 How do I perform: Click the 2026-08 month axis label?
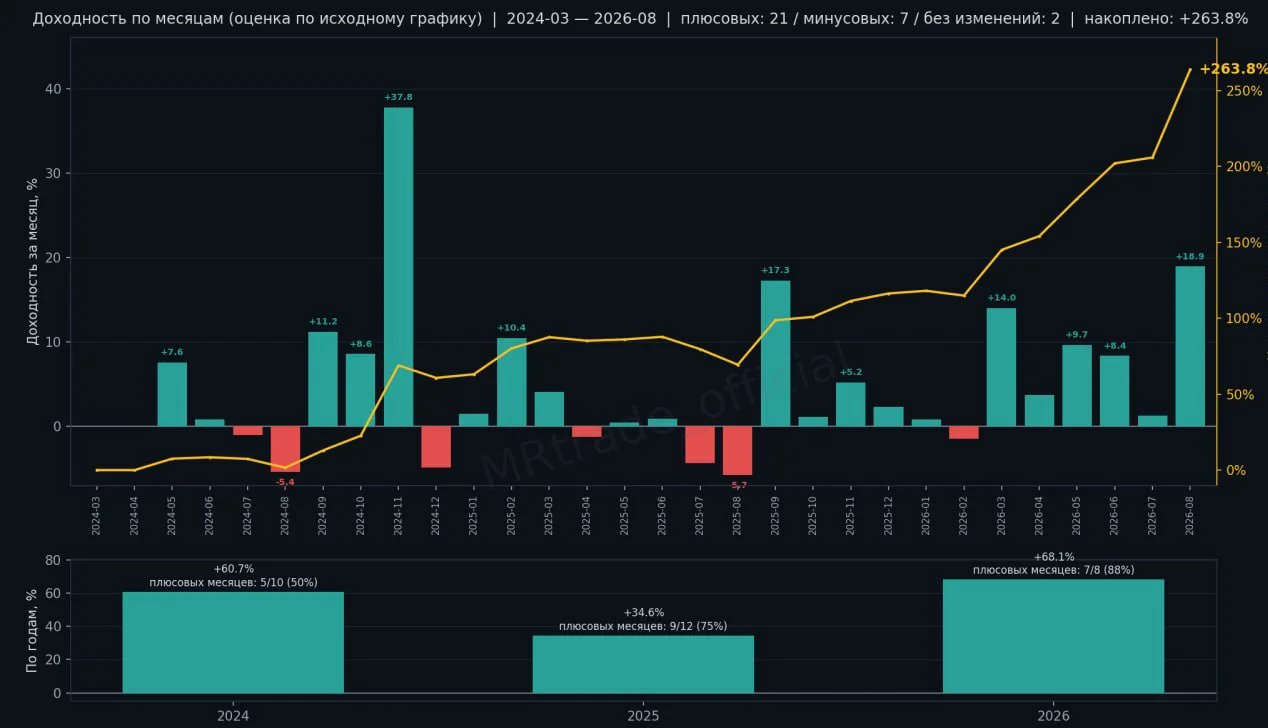tap(1190, 516)
